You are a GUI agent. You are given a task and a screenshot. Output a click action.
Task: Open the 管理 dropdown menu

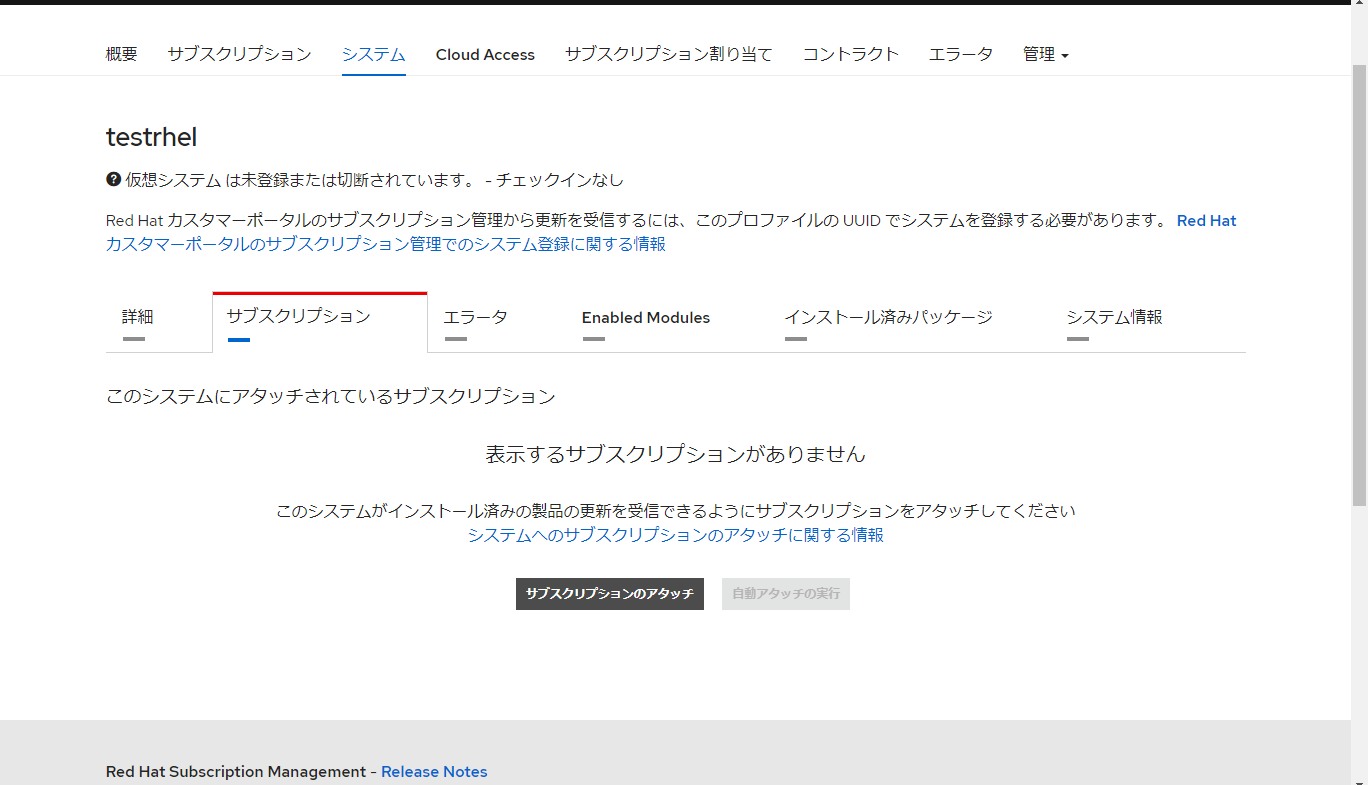click(x=1039, y=54)
